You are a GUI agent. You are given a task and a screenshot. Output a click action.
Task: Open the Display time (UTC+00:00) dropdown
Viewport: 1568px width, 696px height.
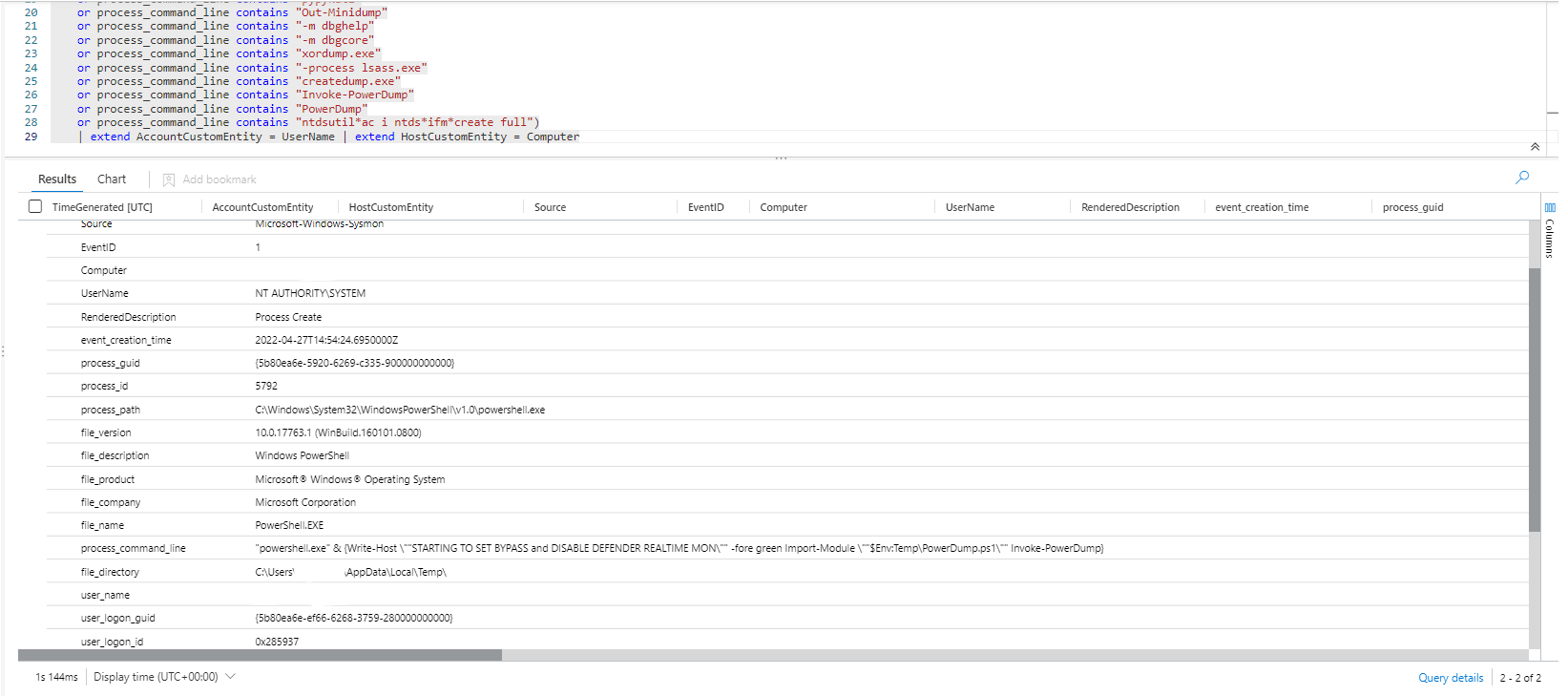click(164, 677)
